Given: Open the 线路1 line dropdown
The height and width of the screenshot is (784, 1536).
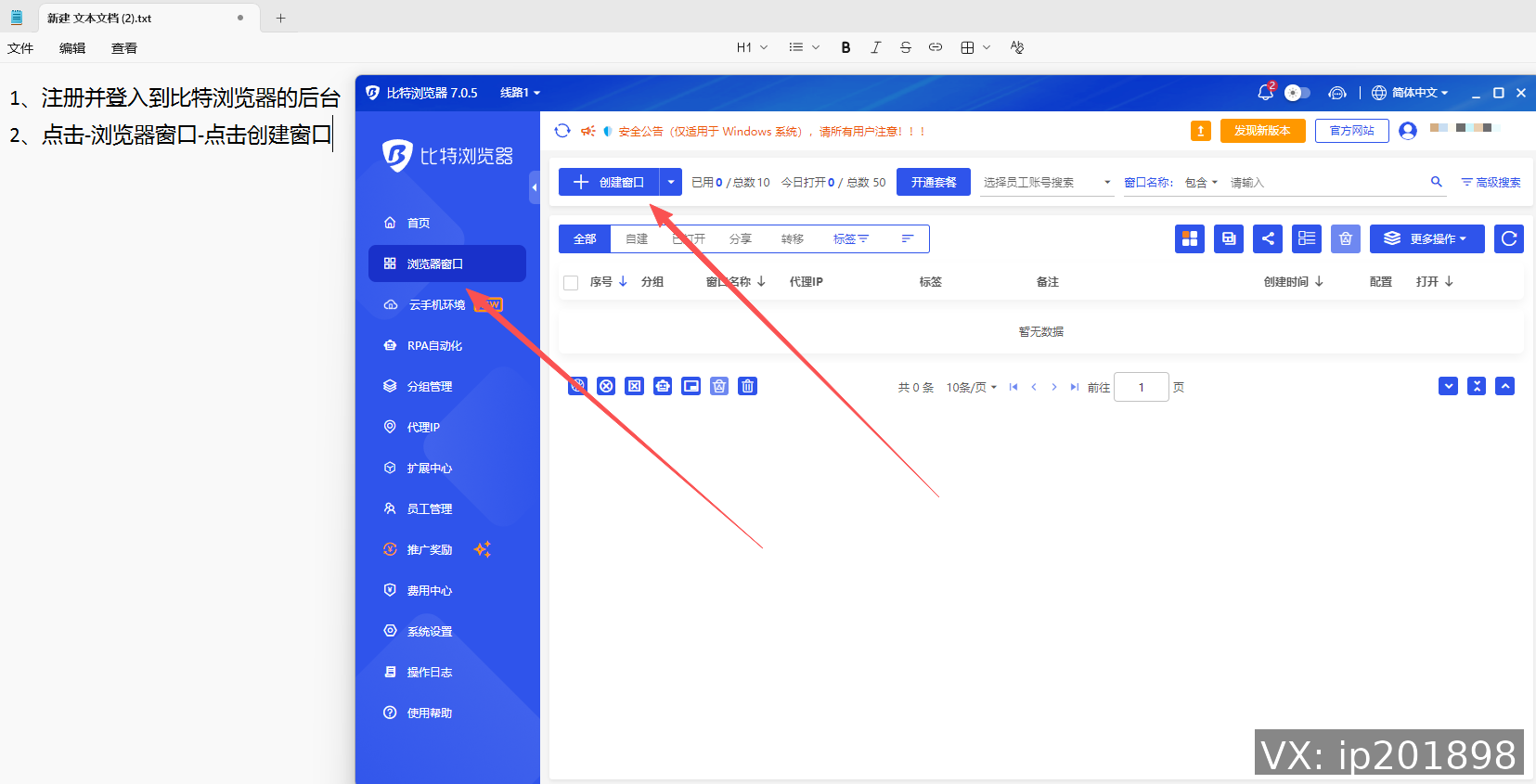Looking at the screenshot, I should [x=520, y=93].
